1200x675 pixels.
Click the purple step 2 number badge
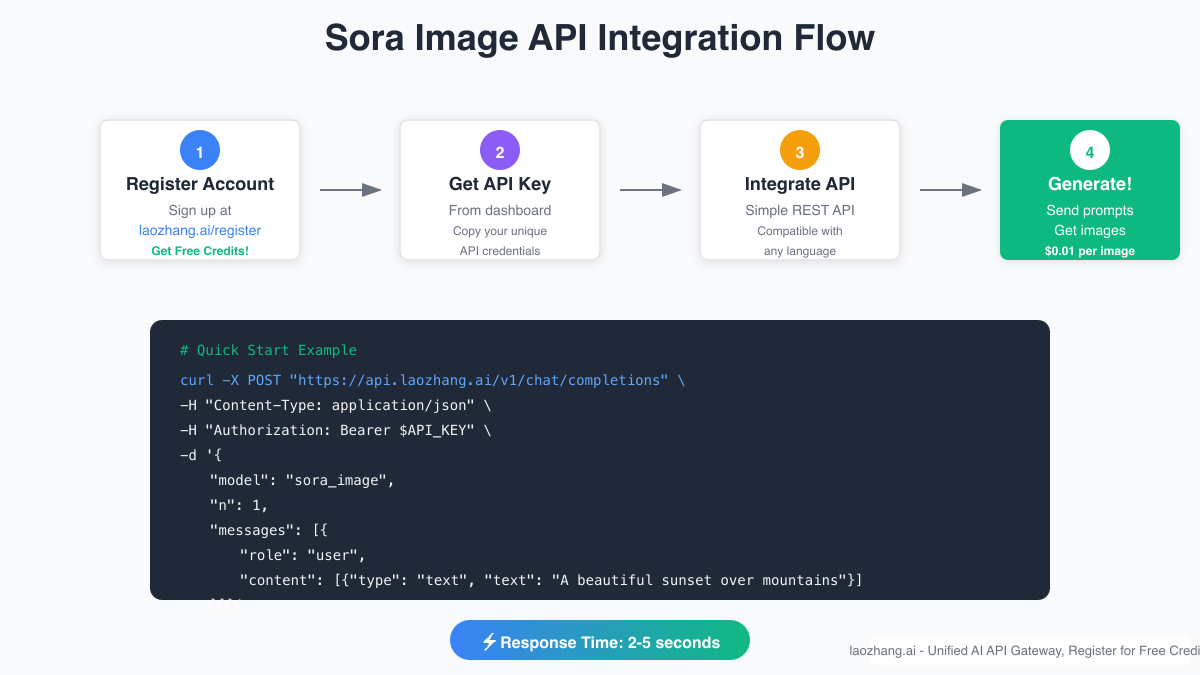[500, 150]
